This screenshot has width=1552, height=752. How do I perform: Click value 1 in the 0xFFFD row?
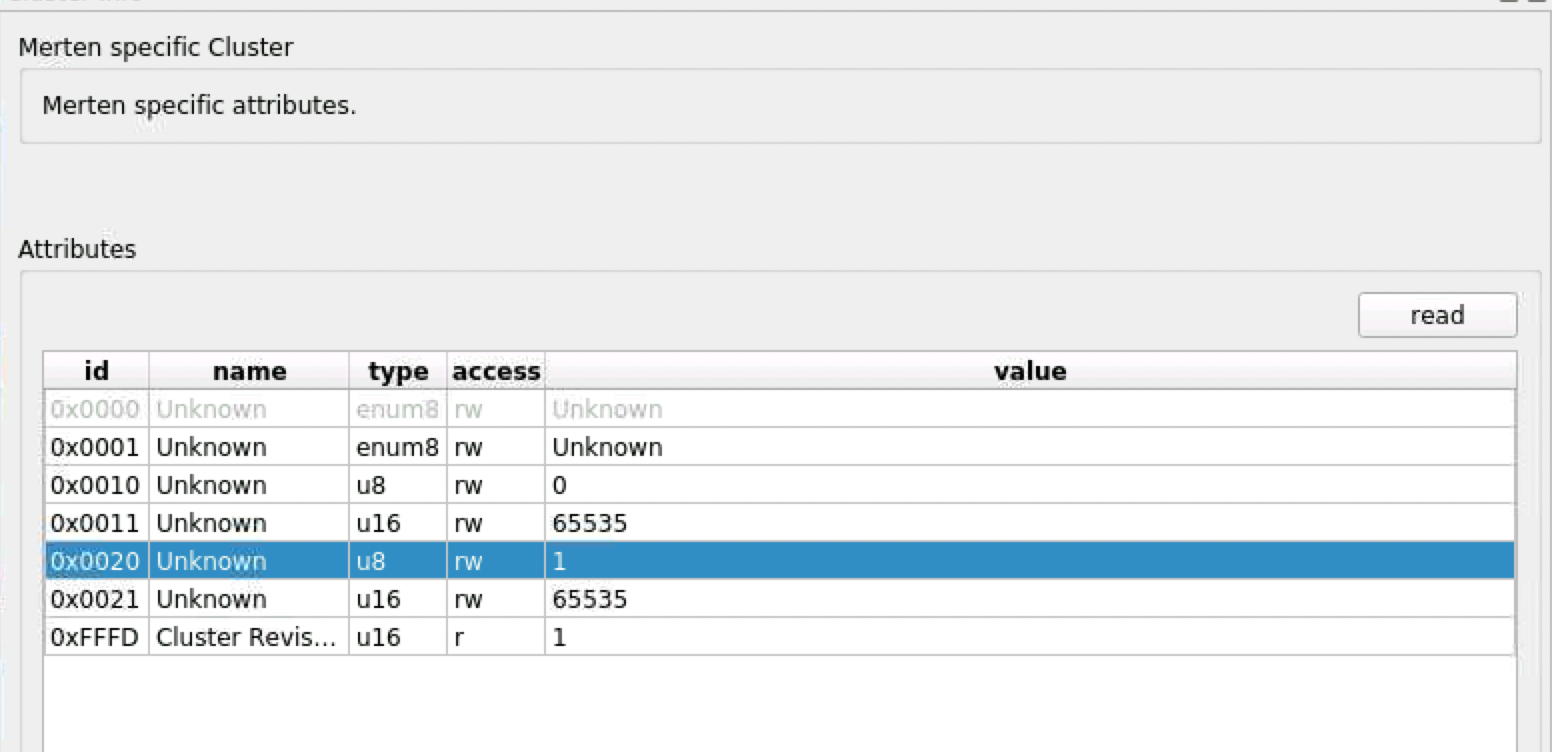pyautogui.click(x=1030, y=637)
